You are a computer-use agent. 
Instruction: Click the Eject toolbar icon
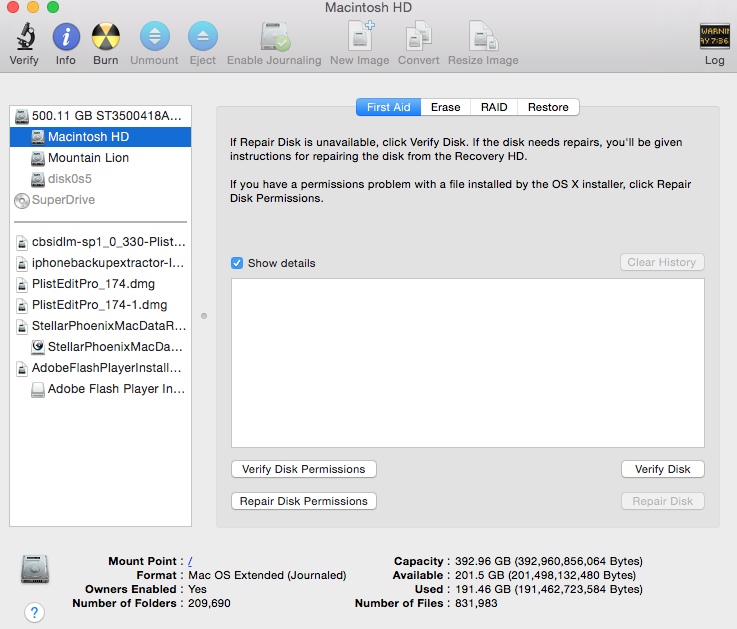[203, 36]
